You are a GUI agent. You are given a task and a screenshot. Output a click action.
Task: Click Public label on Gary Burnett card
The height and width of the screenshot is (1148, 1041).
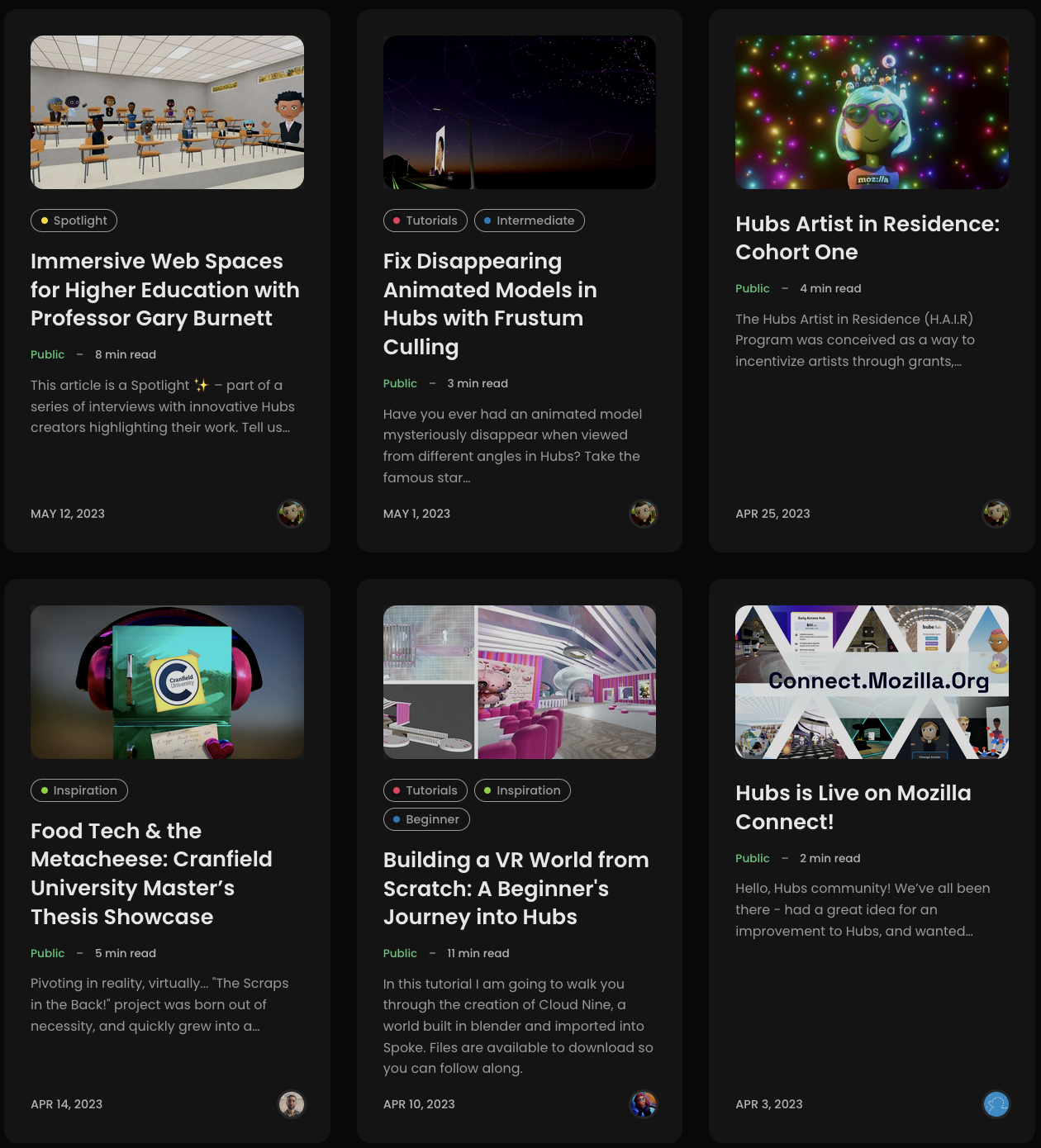[x=47, y=354]
